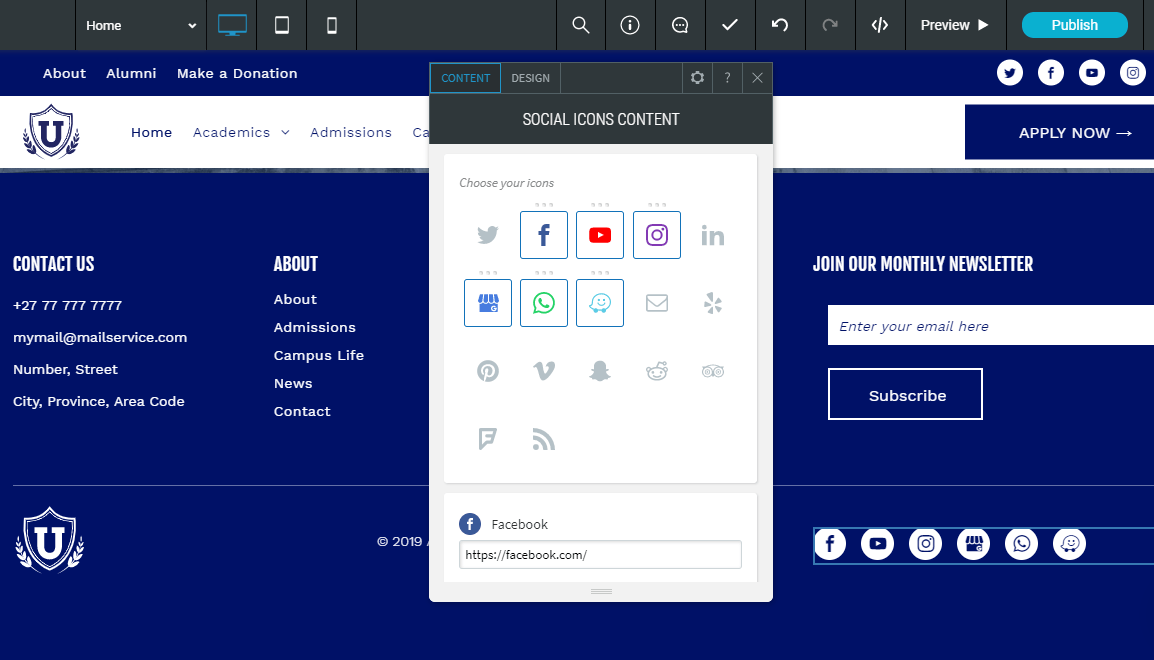This screenshot has width=1154, height=660.
Task: Open the Home page selector dropdown
Action: pos(141,25)
